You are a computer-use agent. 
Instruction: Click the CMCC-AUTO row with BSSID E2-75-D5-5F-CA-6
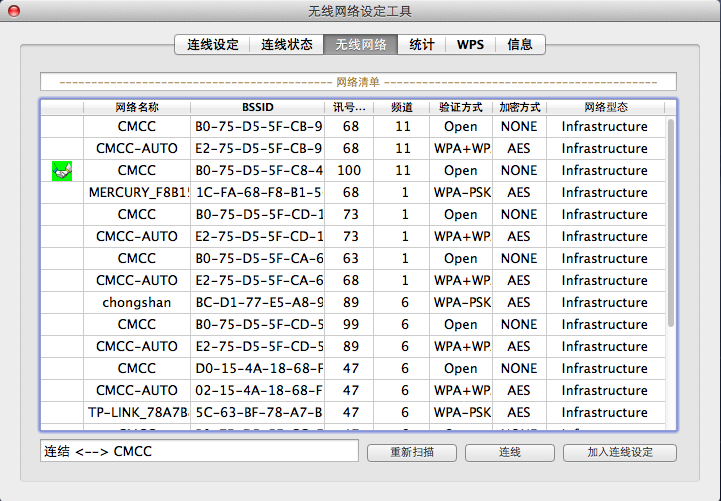(353, 280)
